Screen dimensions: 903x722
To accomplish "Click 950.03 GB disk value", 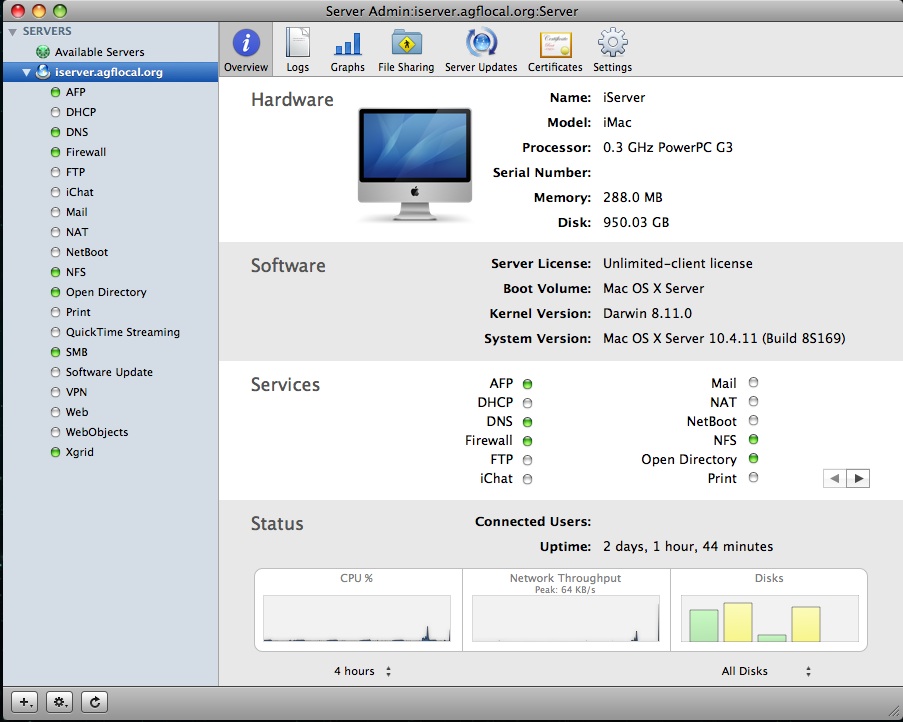I will [636, 223].
